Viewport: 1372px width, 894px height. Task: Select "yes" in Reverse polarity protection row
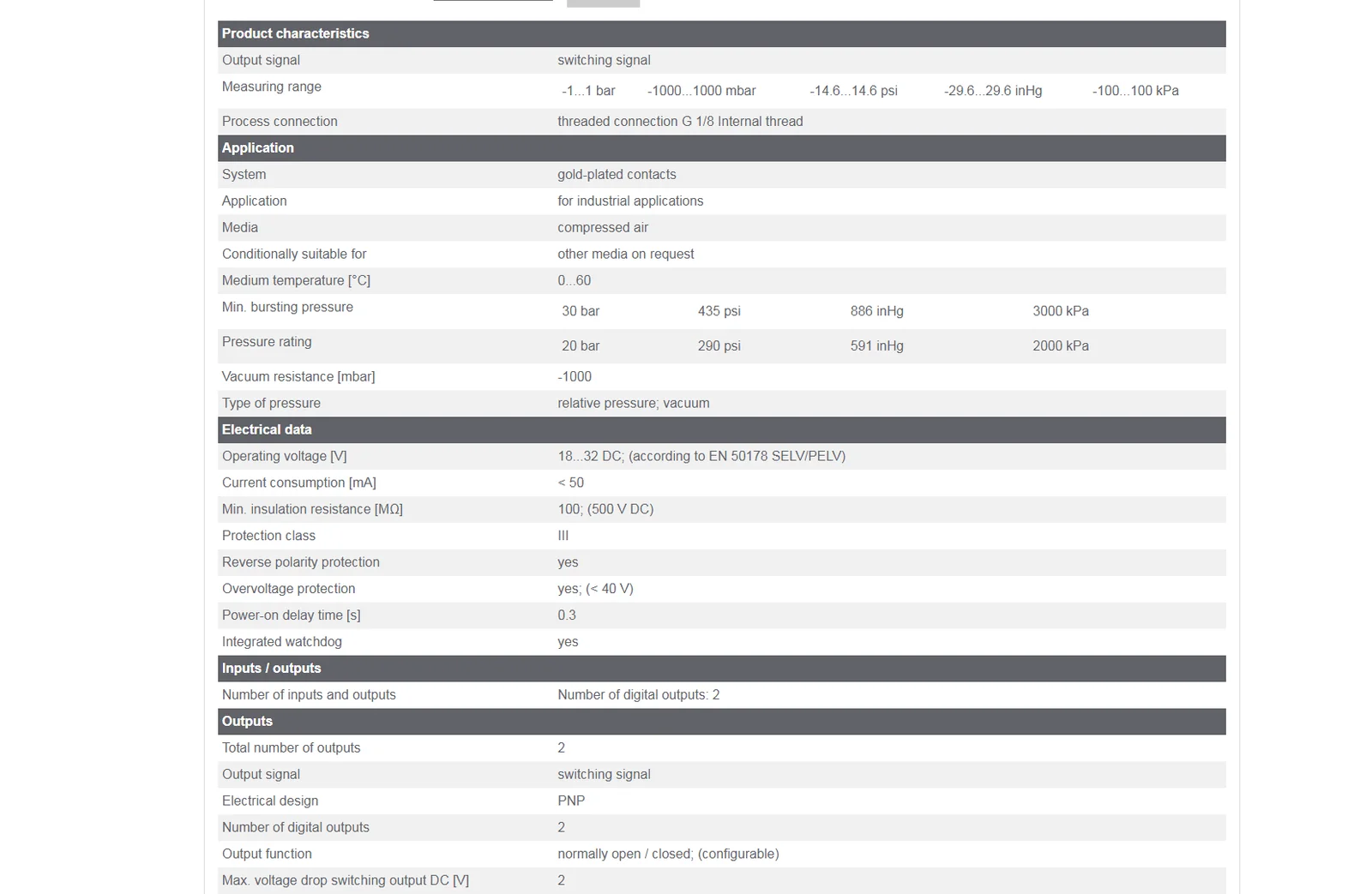click(x=568, y=563)
